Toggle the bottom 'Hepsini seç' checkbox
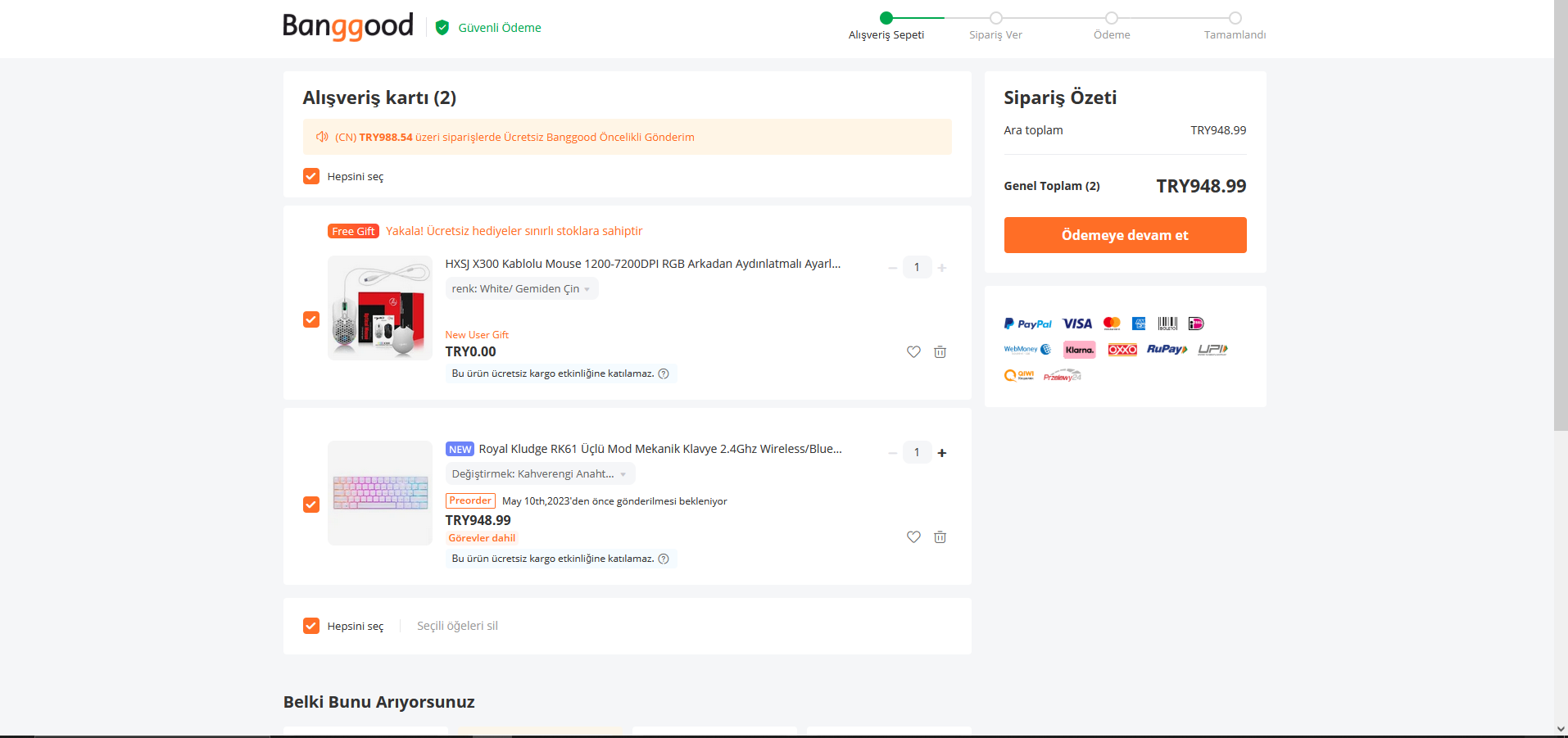The height and width of the screenshot is (738, 1568). pos(311,626)
